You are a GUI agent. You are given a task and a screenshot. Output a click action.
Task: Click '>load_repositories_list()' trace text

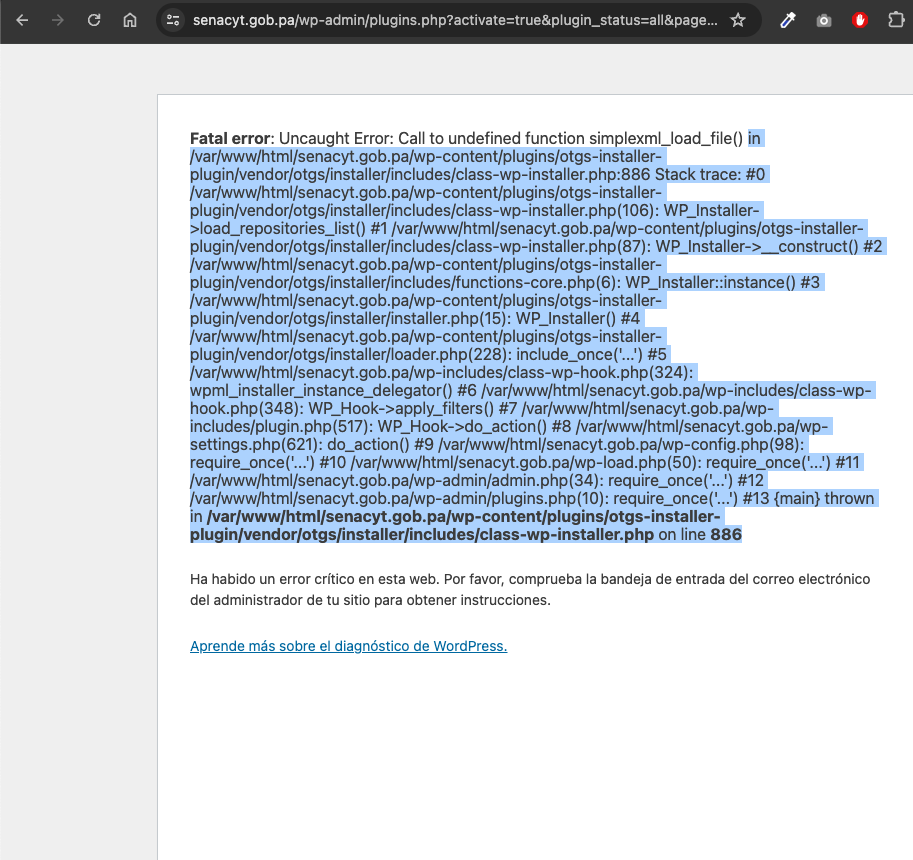278,228
